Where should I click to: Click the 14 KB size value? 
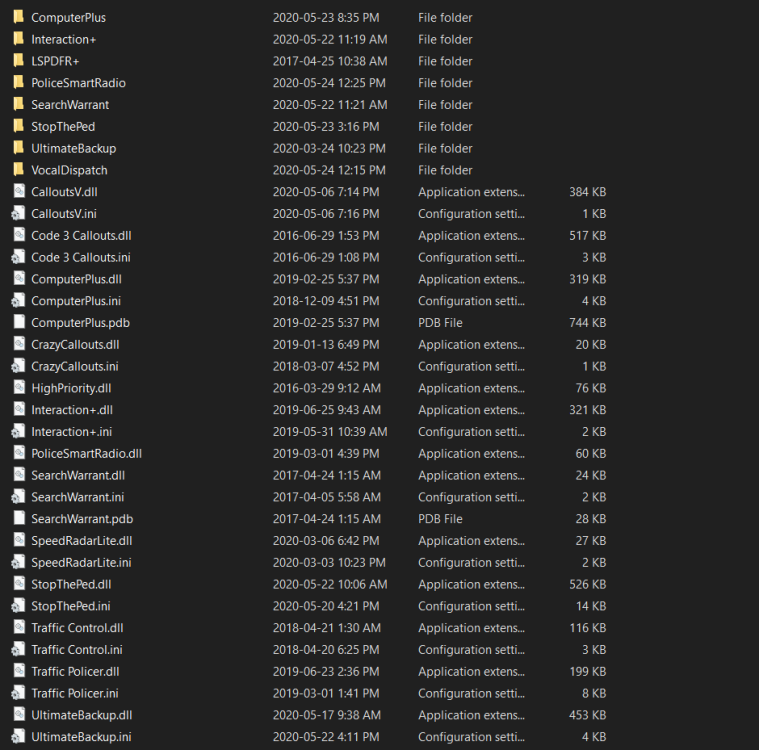coord(590,606)
